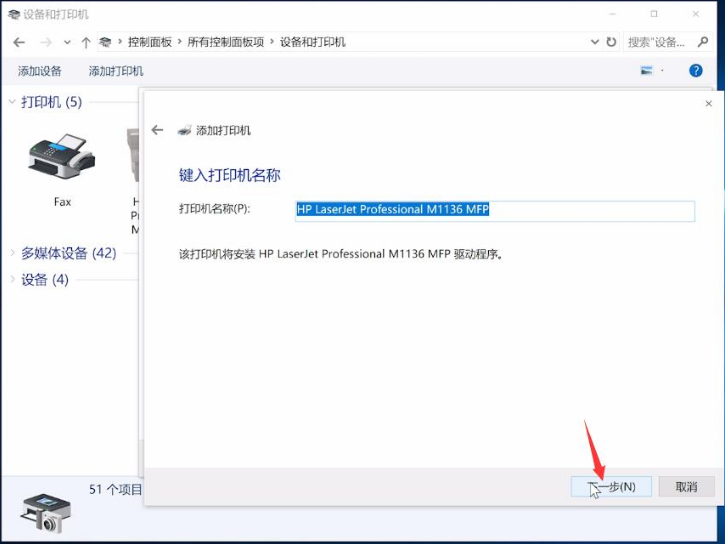Click the refresh button beside the address bar
The height and width of the screenshot is (544, 725).
click(x=611, y=43)
